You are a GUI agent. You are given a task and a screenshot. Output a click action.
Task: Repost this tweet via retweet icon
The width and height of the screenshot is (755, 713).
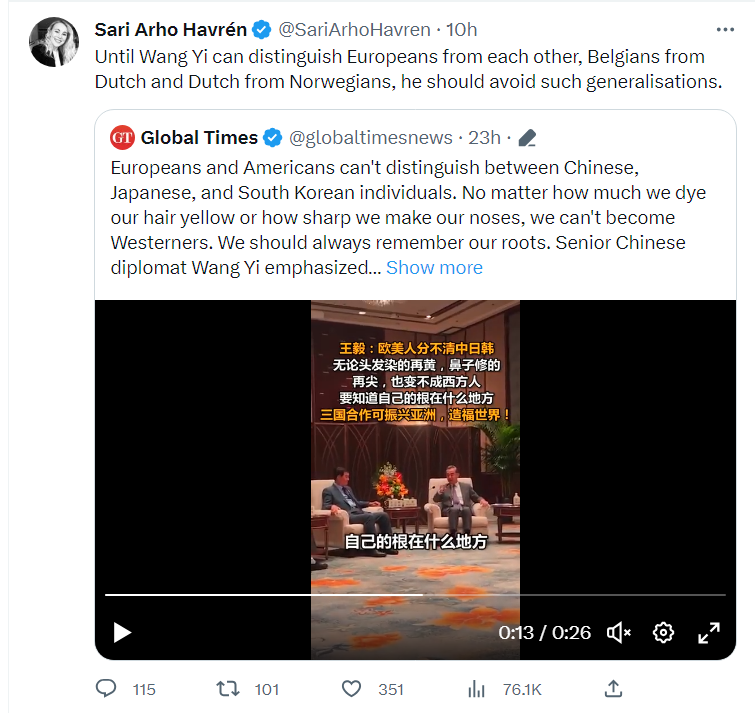click(x=229, y=689)
